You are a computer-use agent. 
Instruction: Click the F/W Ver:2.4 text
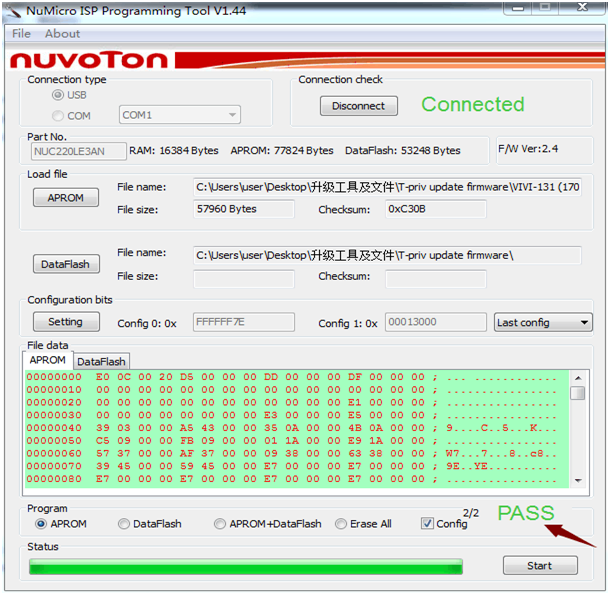(x=528, y=149)
